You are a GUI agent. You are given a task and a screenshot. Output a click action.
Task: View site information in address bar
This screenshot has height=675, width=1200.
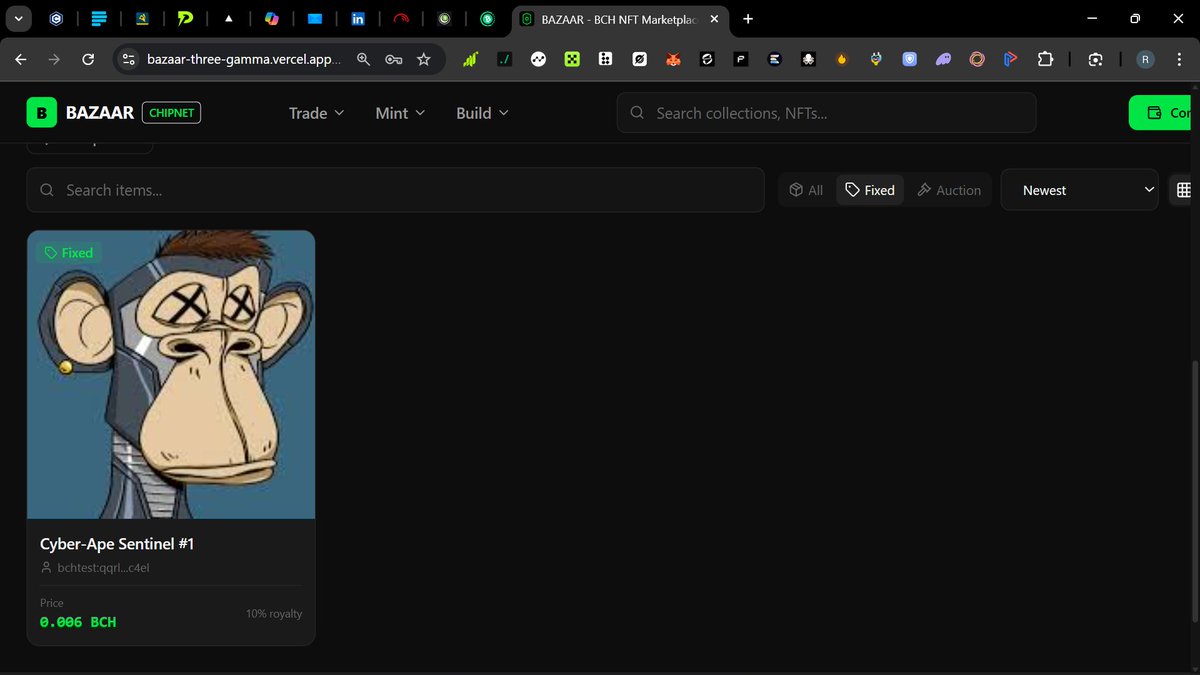pyautogui.click(x=128, y=60)
